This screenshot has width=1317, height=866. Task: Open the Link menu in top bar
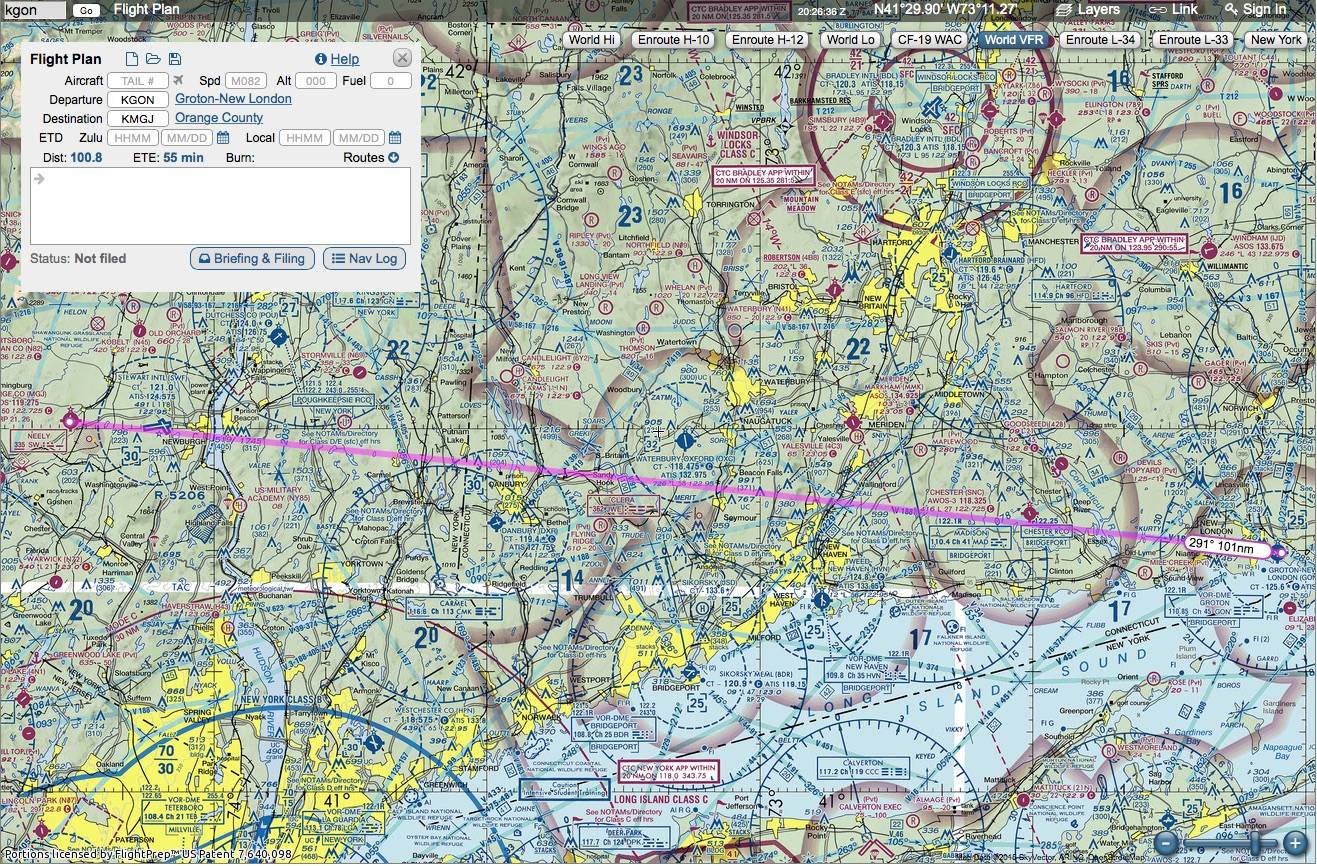[1173, 9]
